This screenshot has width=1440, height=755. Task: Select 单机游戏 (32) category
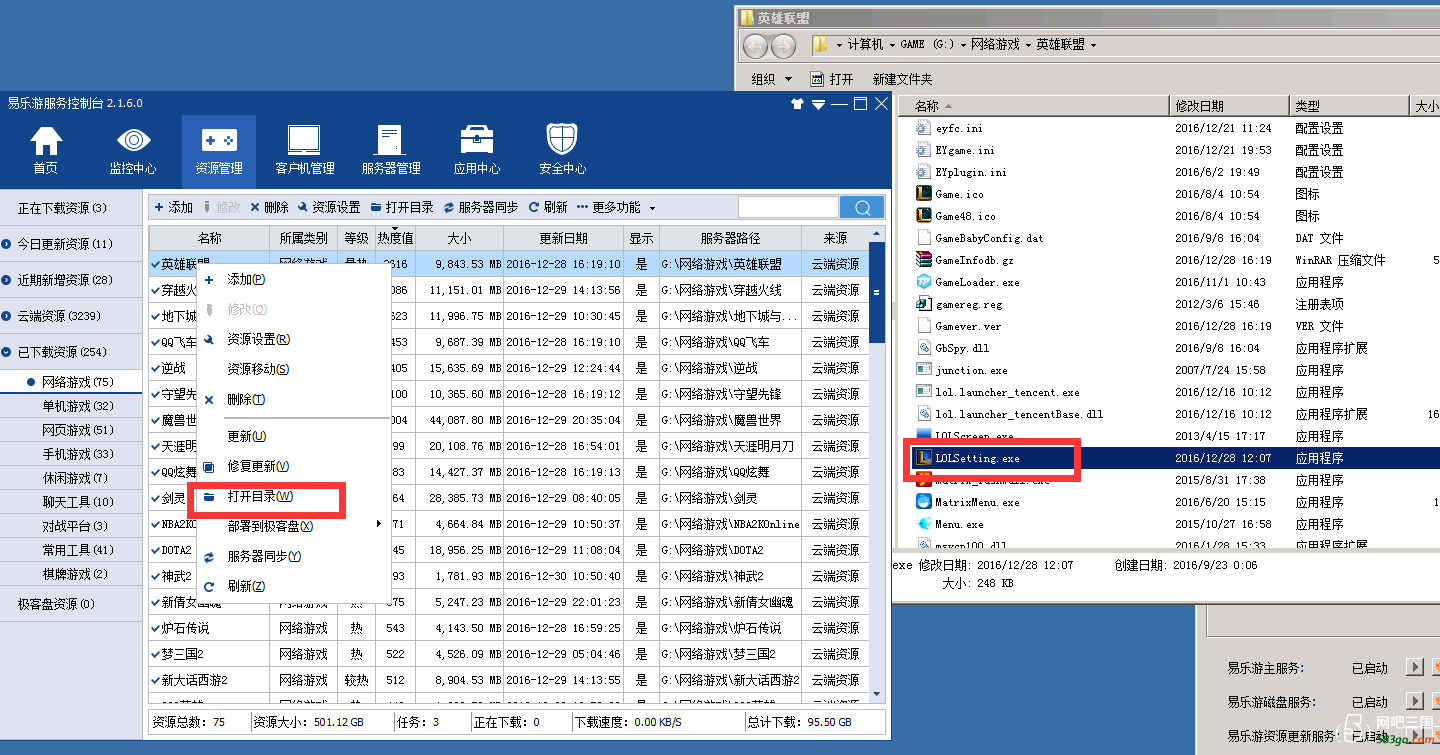pyautogui.click(x=78, y=406)
